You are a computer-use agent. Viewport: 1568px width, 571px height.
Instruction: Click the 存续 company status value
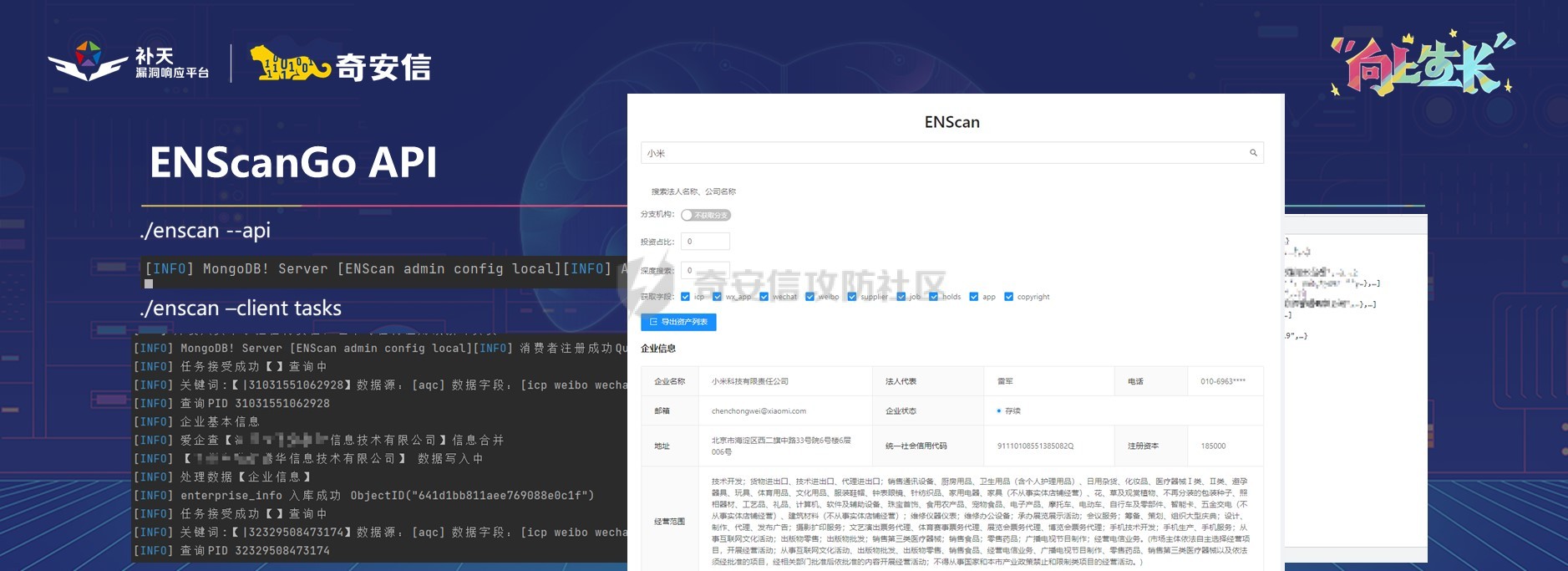[1009, 411]
